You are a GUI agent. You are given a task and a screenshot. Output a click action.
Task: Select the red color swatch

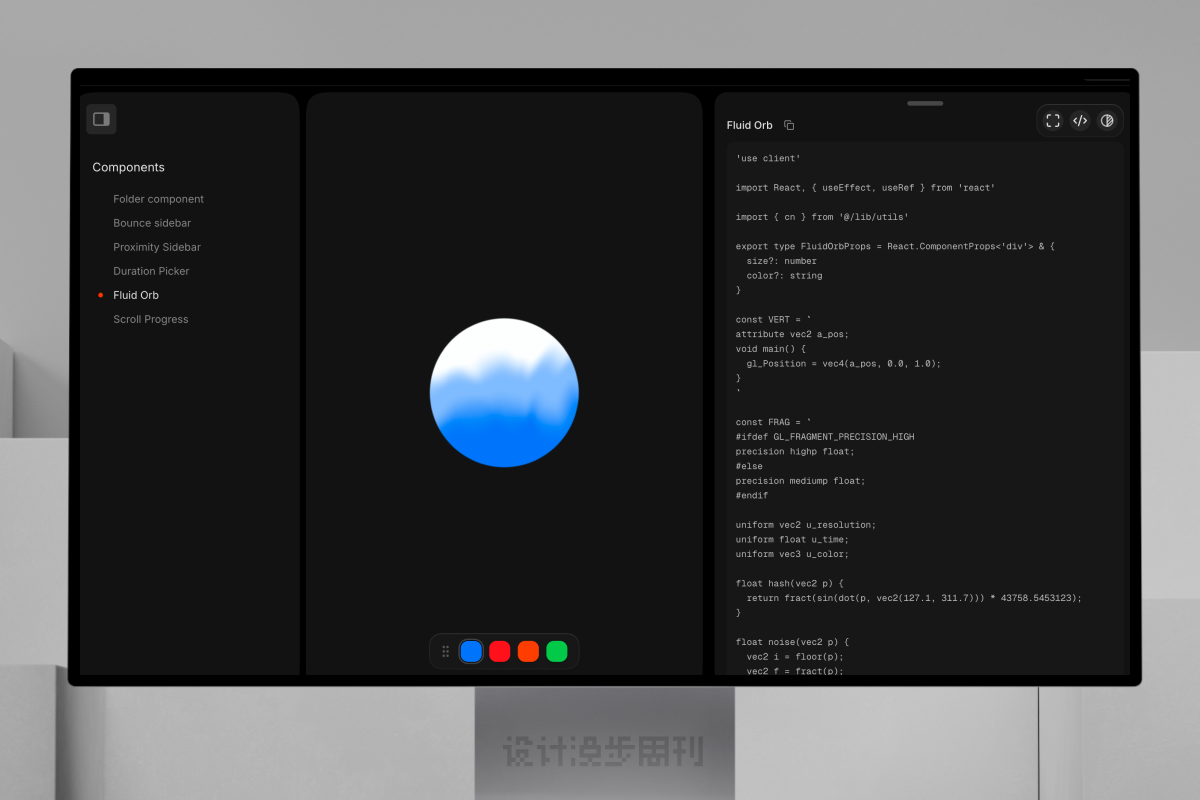click(x=500, y=651)
